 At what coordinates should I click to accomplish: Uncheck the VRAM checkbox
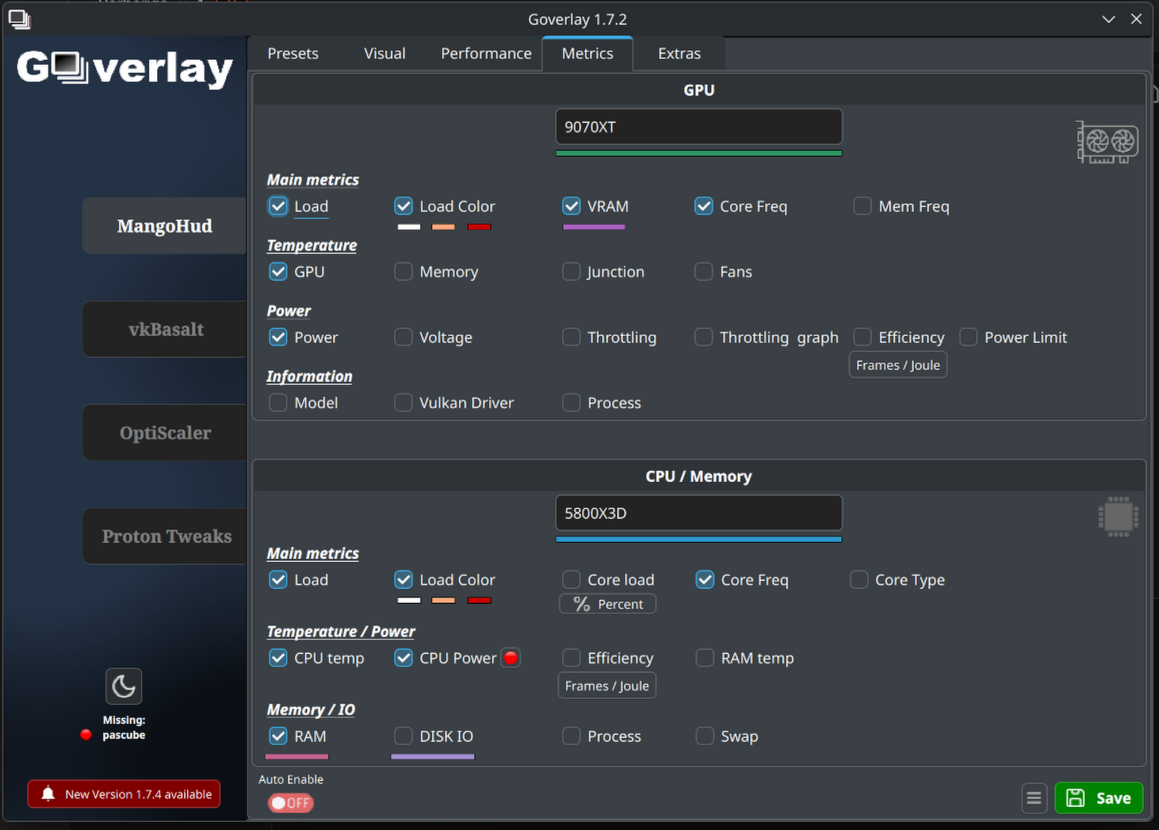pyautogui.click(x=571, y=206)
